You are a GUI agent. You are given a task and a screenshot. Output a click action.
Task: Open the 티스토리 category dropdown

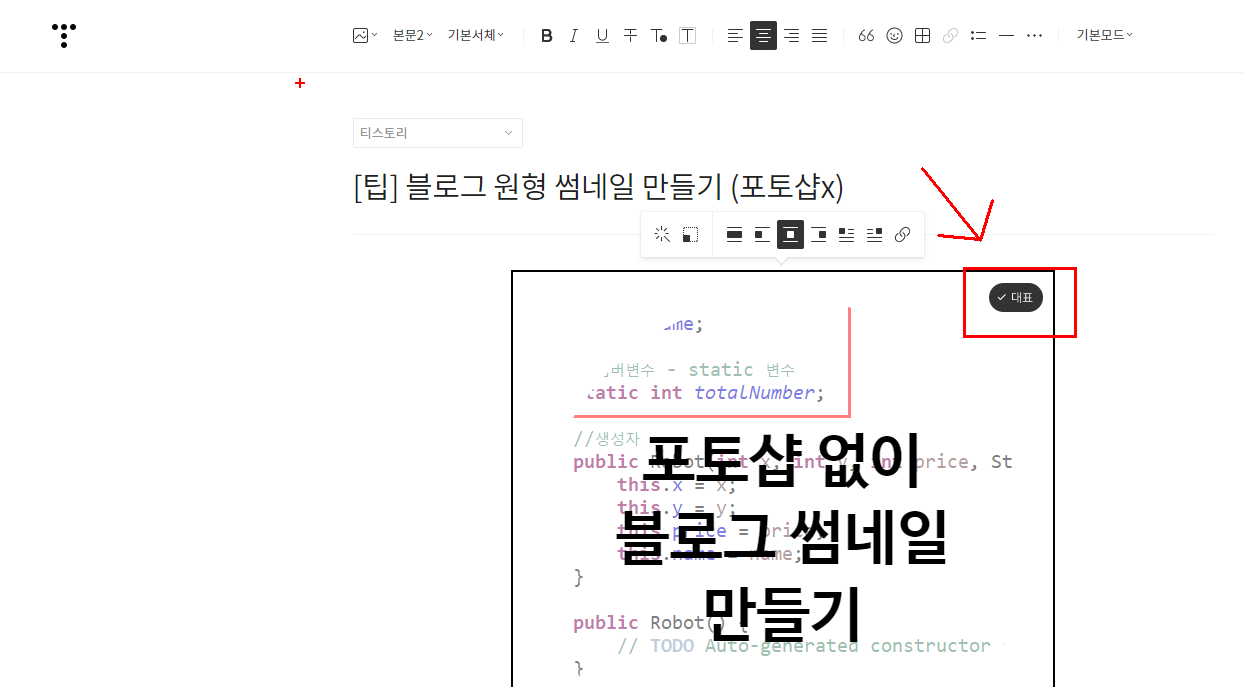coord(437,133)
